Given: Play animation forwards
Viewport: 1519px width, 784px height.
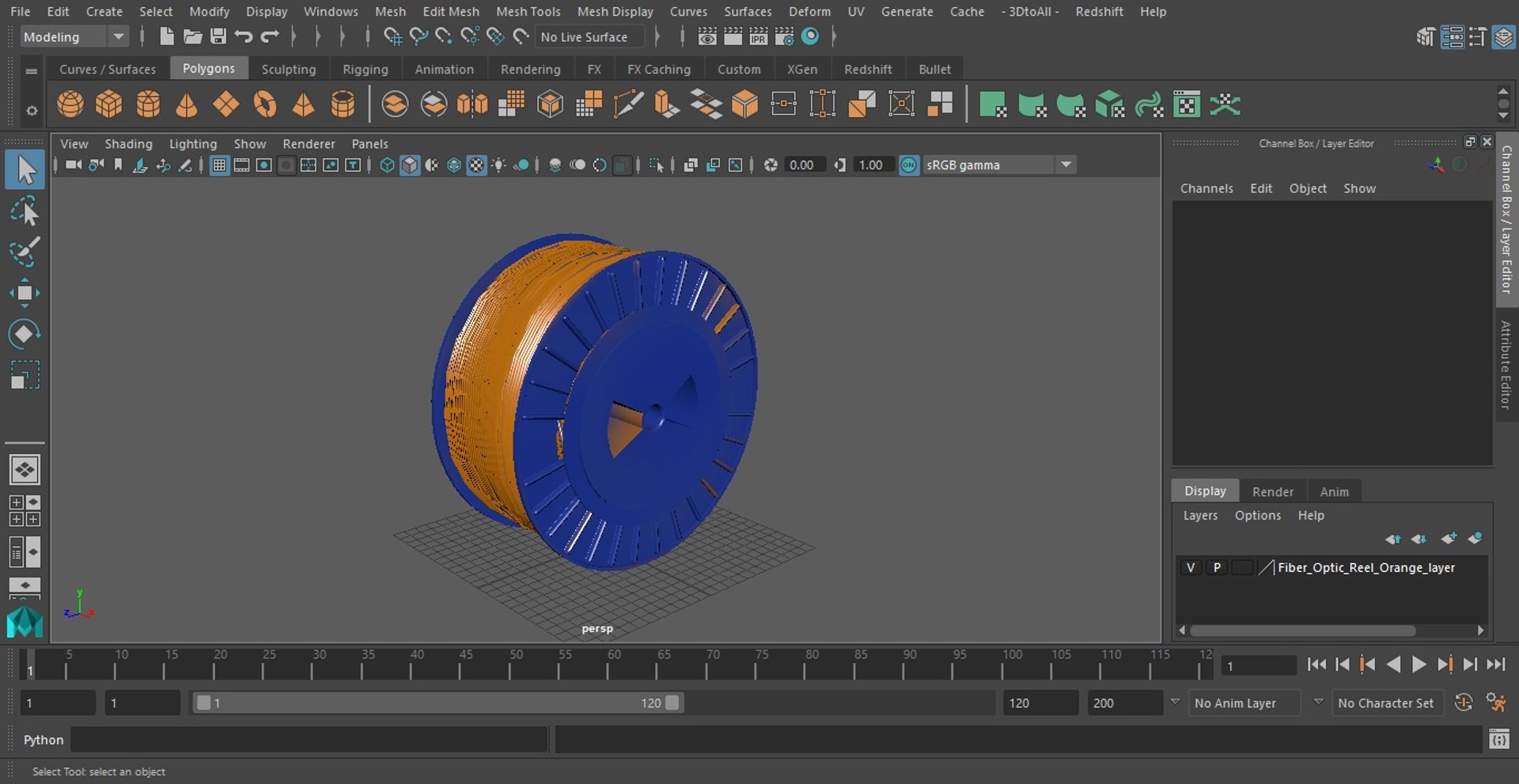Looking at the screenshot, I should click(1419, 665).
